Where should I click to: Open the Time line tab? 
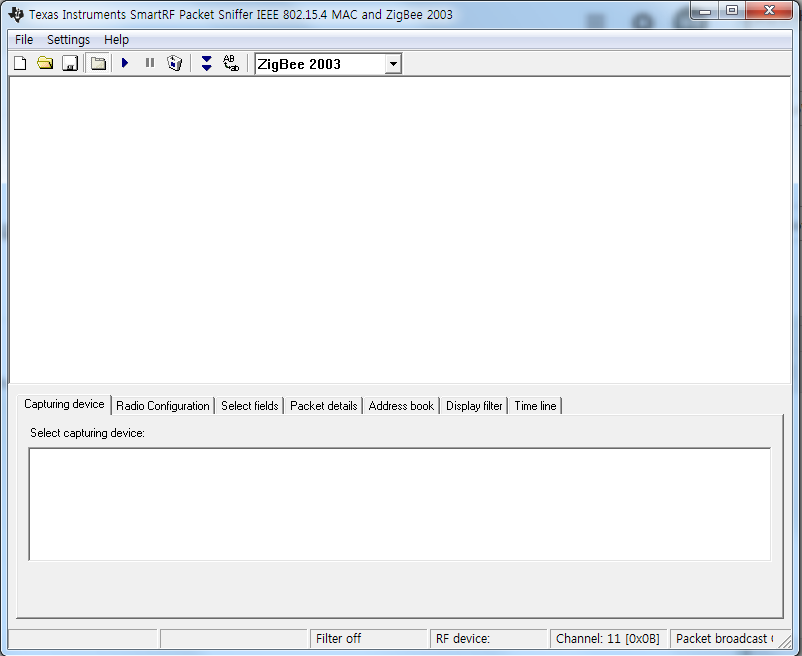535,406
